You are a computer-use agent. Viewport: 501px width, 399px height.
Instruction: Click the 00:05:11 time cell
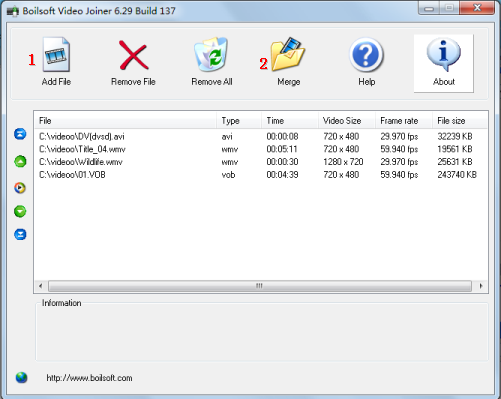click(282, 149)
